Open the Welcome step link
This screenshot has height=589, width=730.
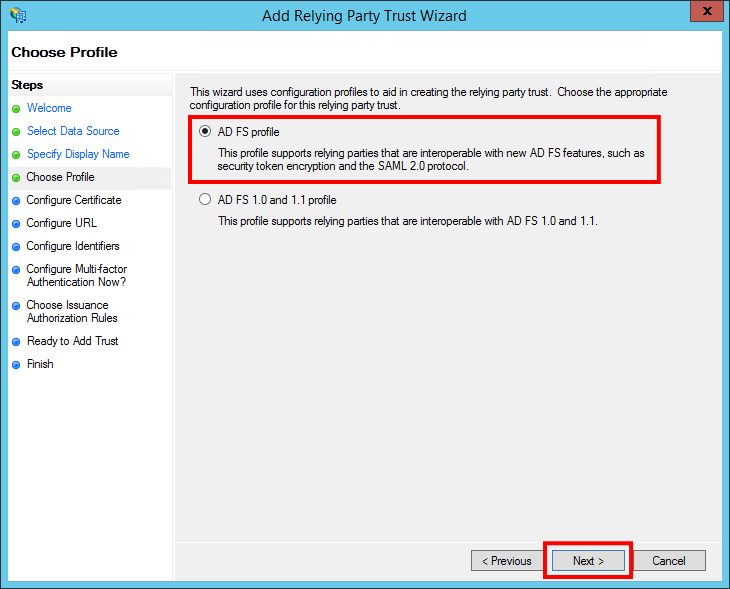click(49, 108)
